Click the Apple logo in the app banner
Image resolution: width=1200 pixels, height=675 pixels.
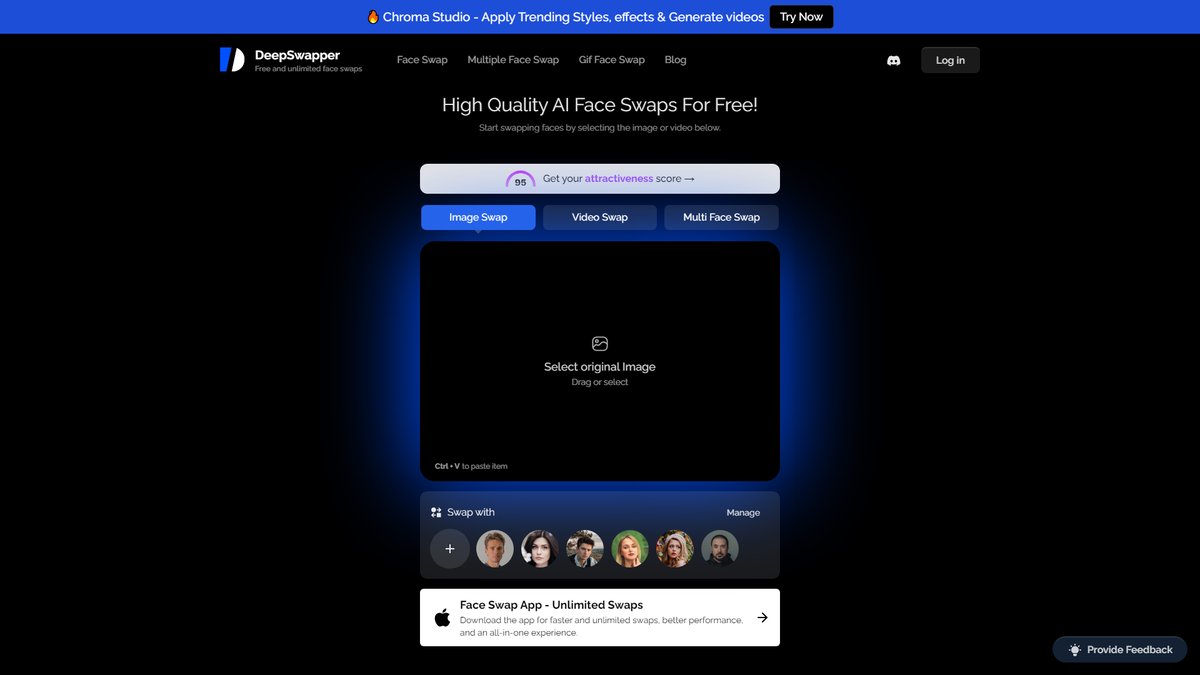442,617
